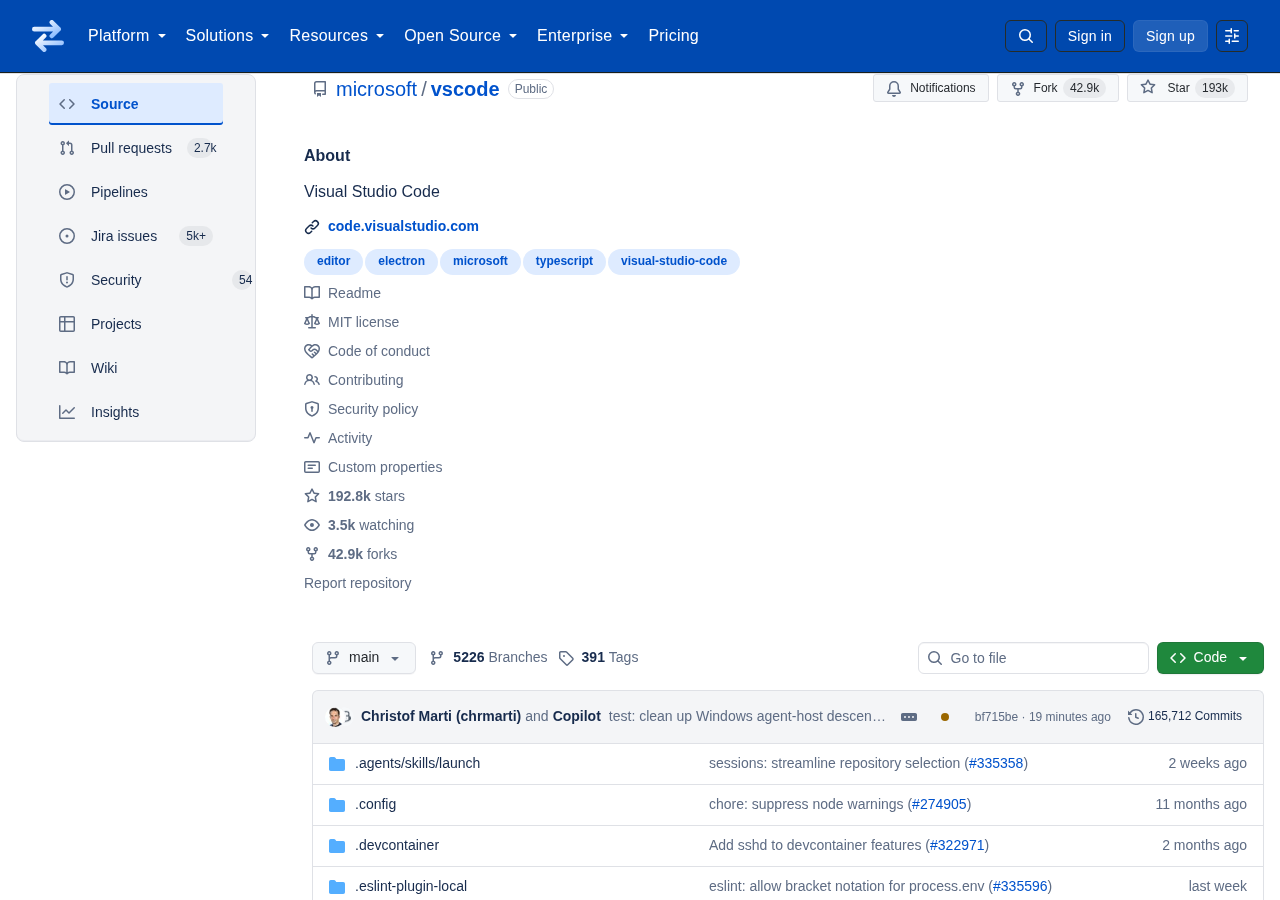Open the search magnifier button
Image resolution: width=1280 pixels, height=900 pixels.
click(x=1026, y=36)
